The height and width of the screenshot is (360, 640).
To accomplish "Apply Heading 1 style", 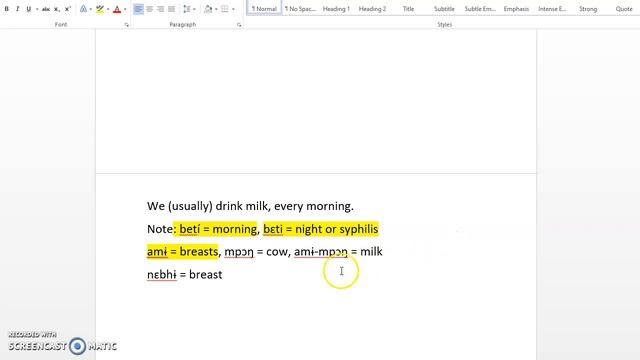I will tap(336, 9).
